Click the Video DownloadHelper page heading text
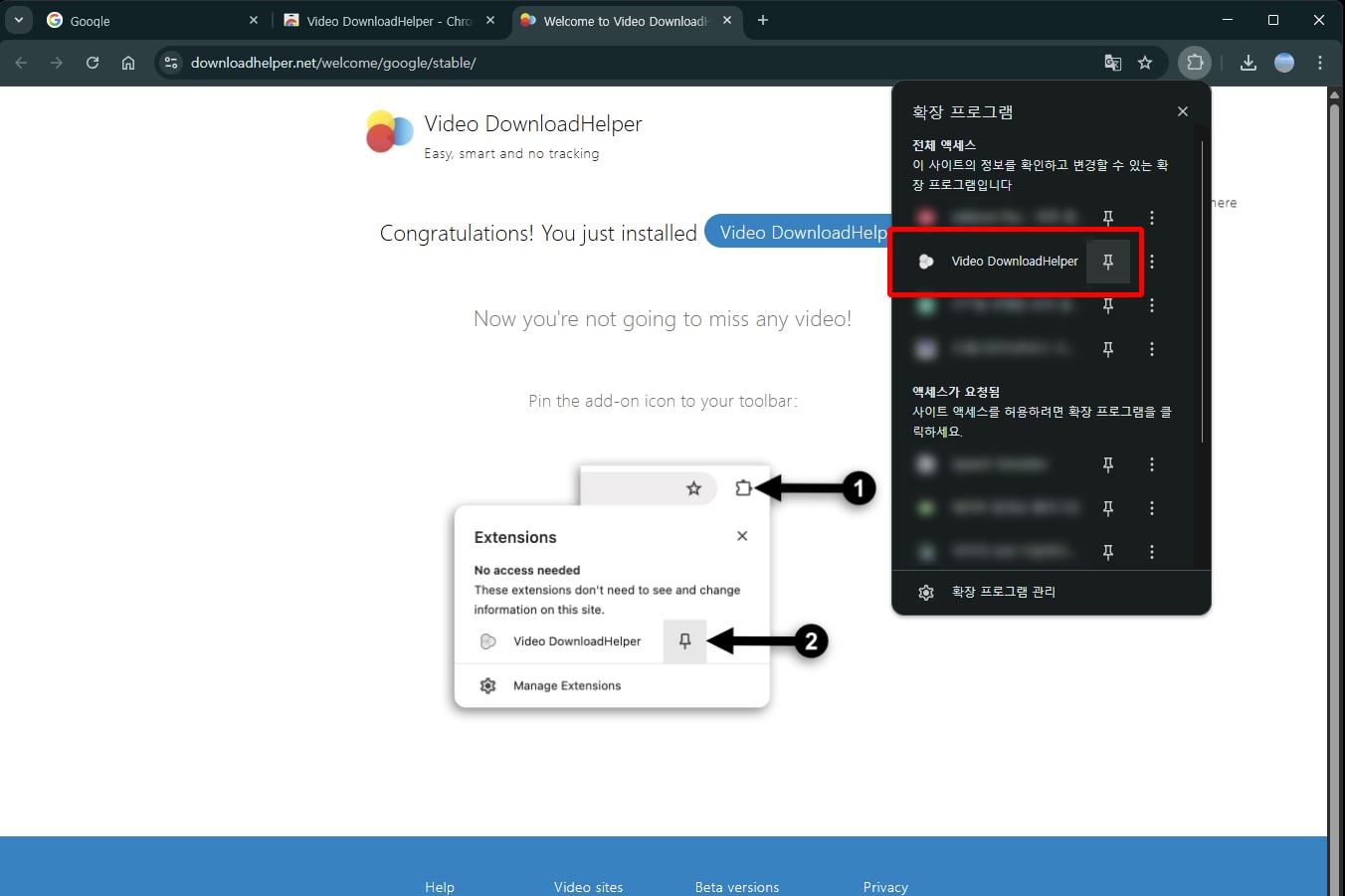1345x896 pixels. coord(533,124)
